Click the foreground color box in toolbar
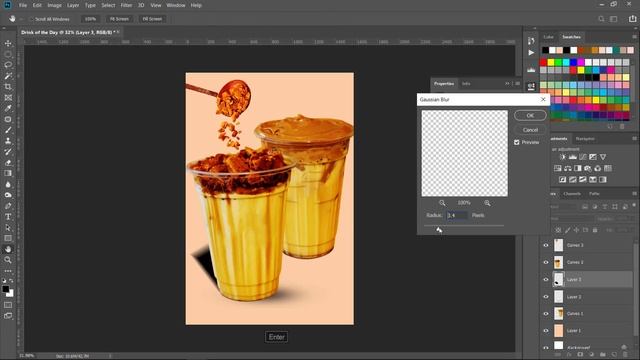Viewport: 640px width, 360px height. coord(6,289)
